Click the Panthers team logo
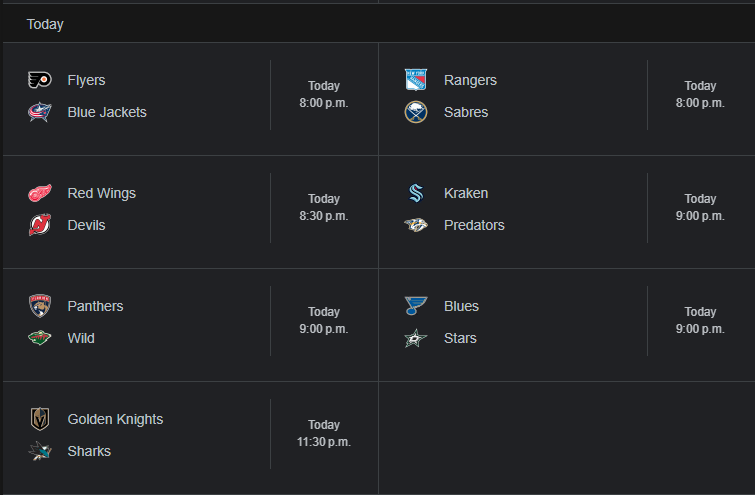 point(40,306)
